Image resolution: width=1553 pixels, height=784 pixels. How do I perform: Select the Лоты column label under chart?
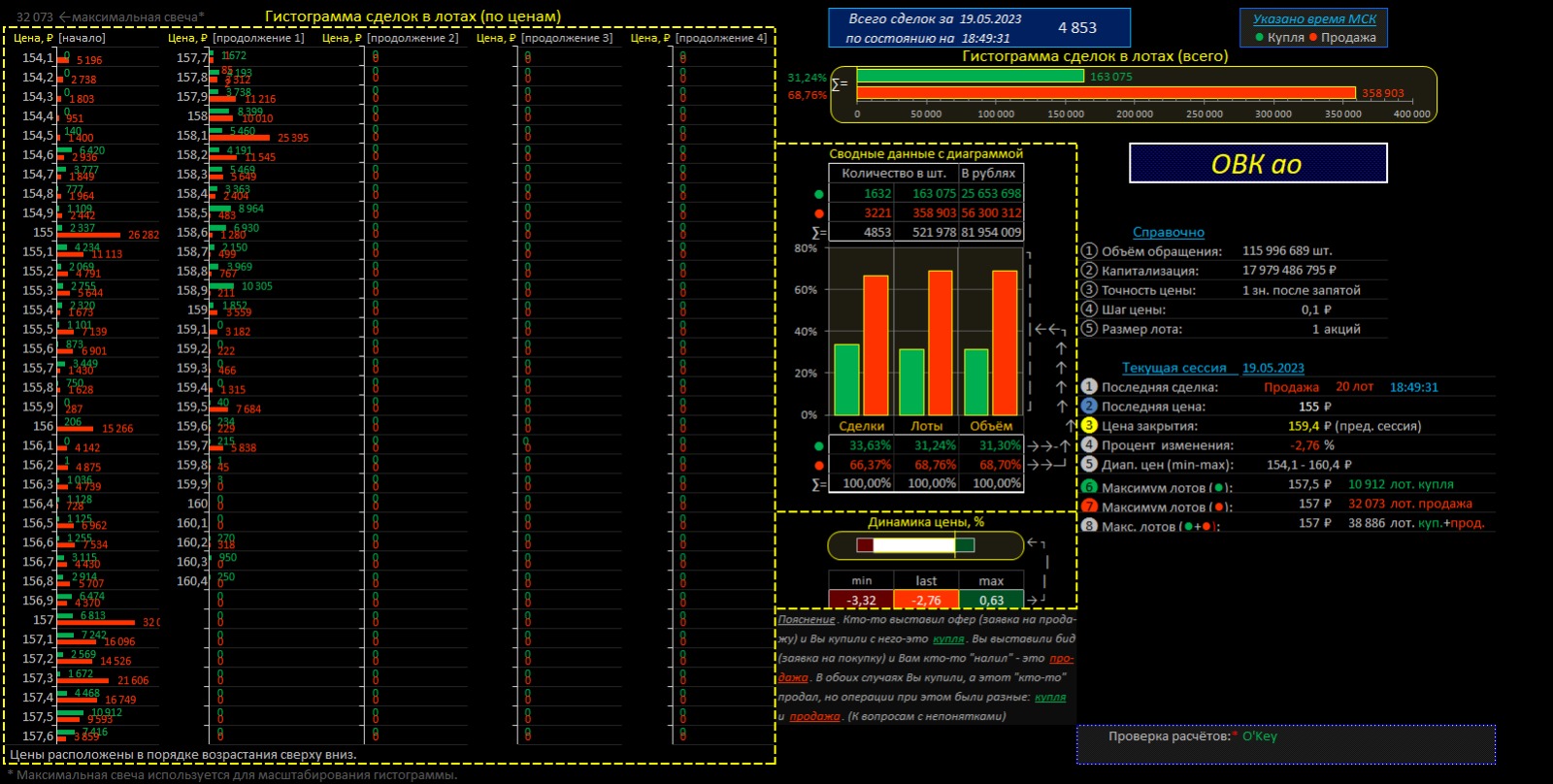pyautogui.click(x=926, y=426)
